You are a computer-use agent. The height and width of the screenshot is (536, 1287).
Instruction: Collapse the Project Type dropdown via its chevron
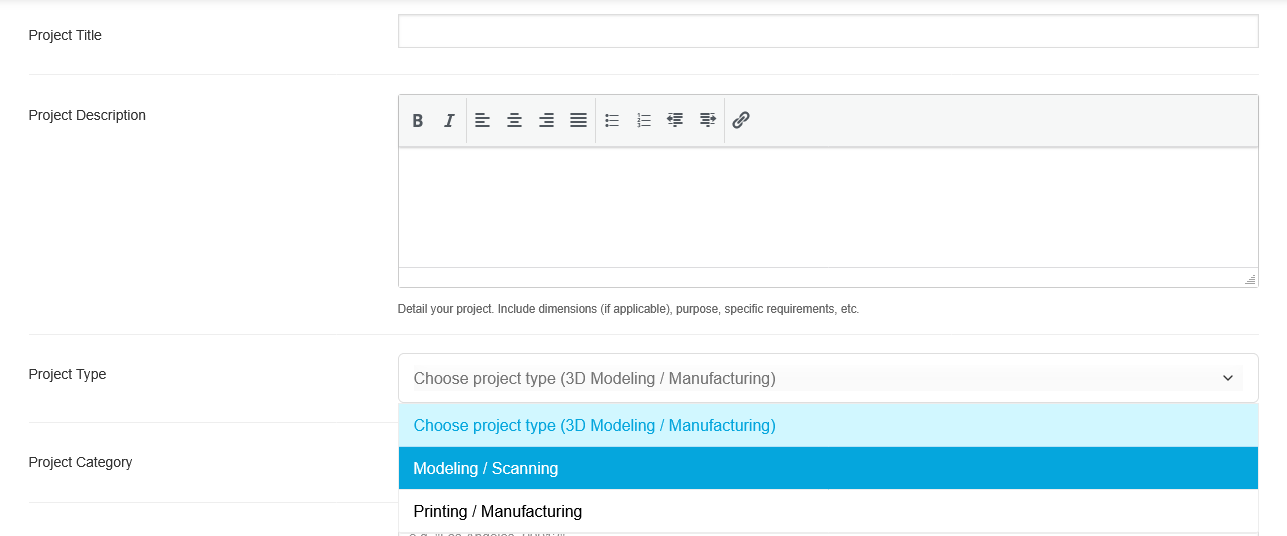(x=1228, y=378)
